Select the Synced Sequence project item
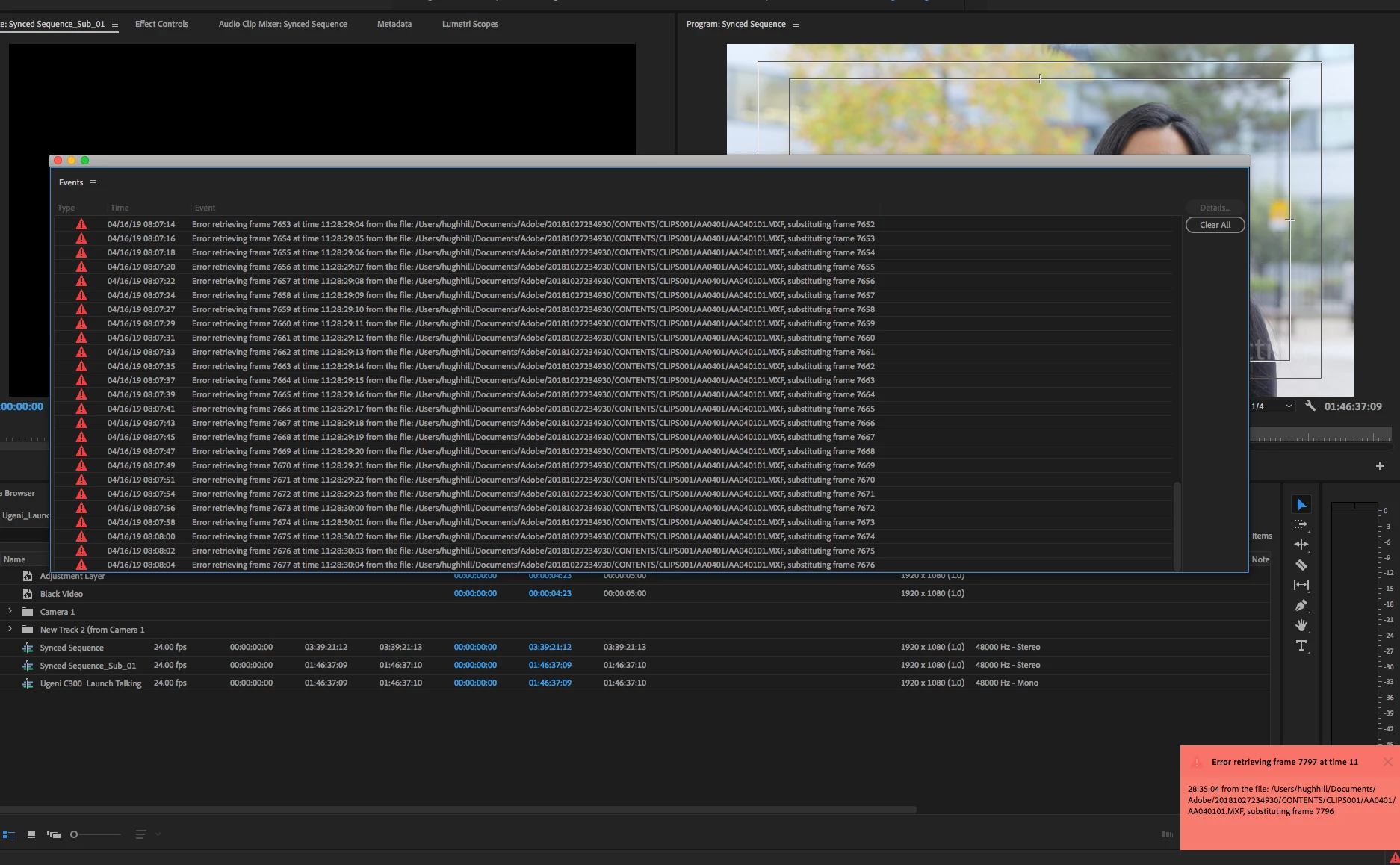 tap(72, 648)
